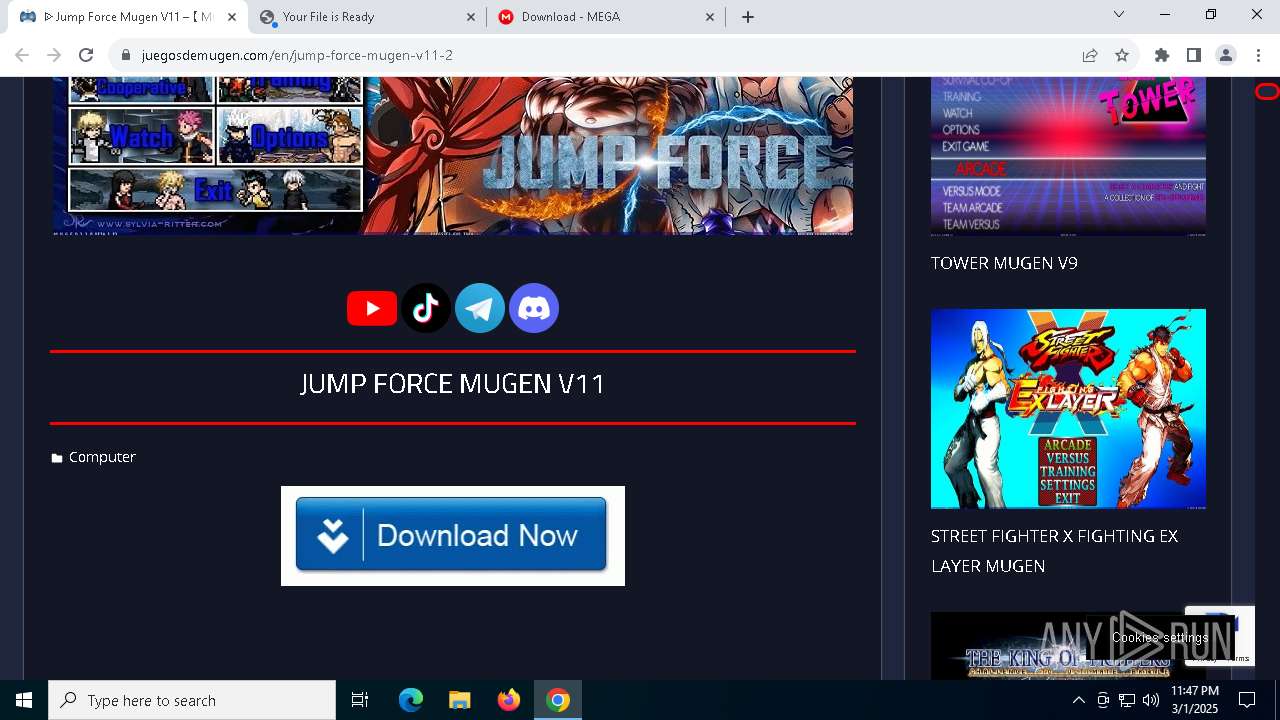The width and height of the screenshot is (1280, 720).
Task: Click the JUMP FORCE MUGEN V11 heading
Action: (x=453, y=384)
